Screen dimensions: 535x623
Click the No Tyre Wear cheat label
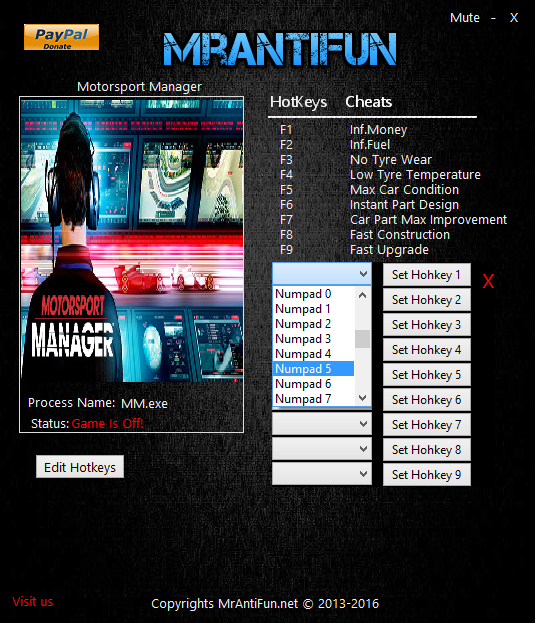pyautogui.click(x=391, y=160)
